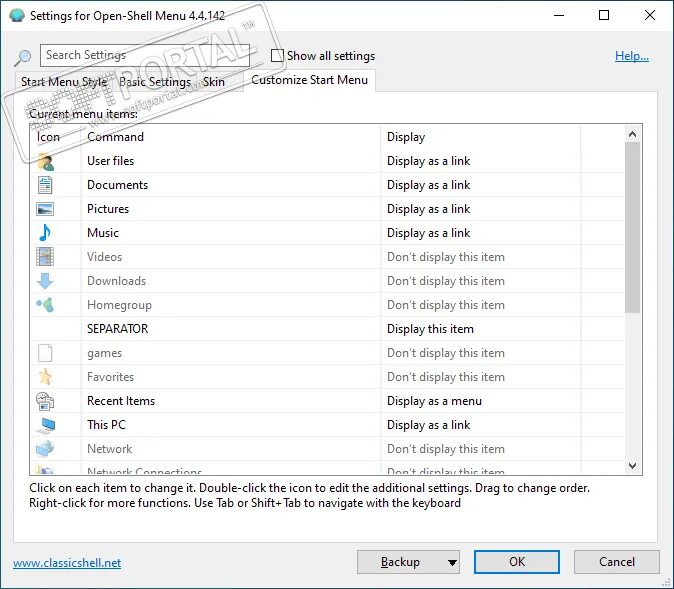
Task: Select the Music command
Action: [x=103, y=233]
